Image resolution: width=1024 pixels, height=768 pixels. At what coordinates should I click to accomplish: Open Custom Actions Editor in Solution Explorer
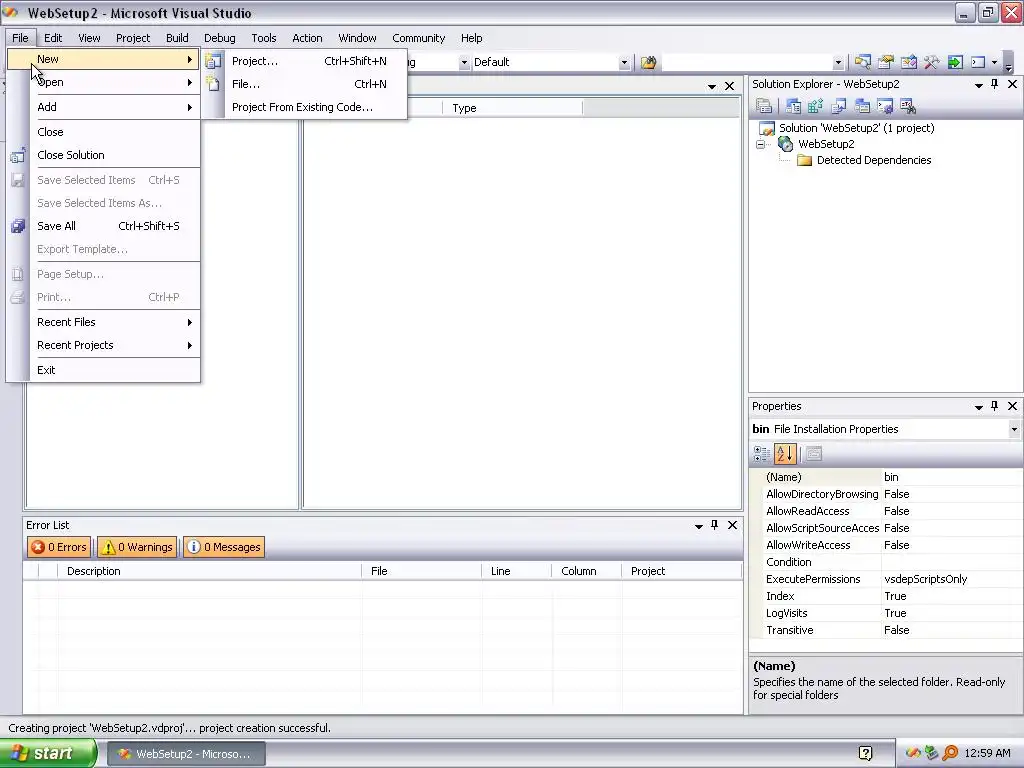(x=885, y=106)
